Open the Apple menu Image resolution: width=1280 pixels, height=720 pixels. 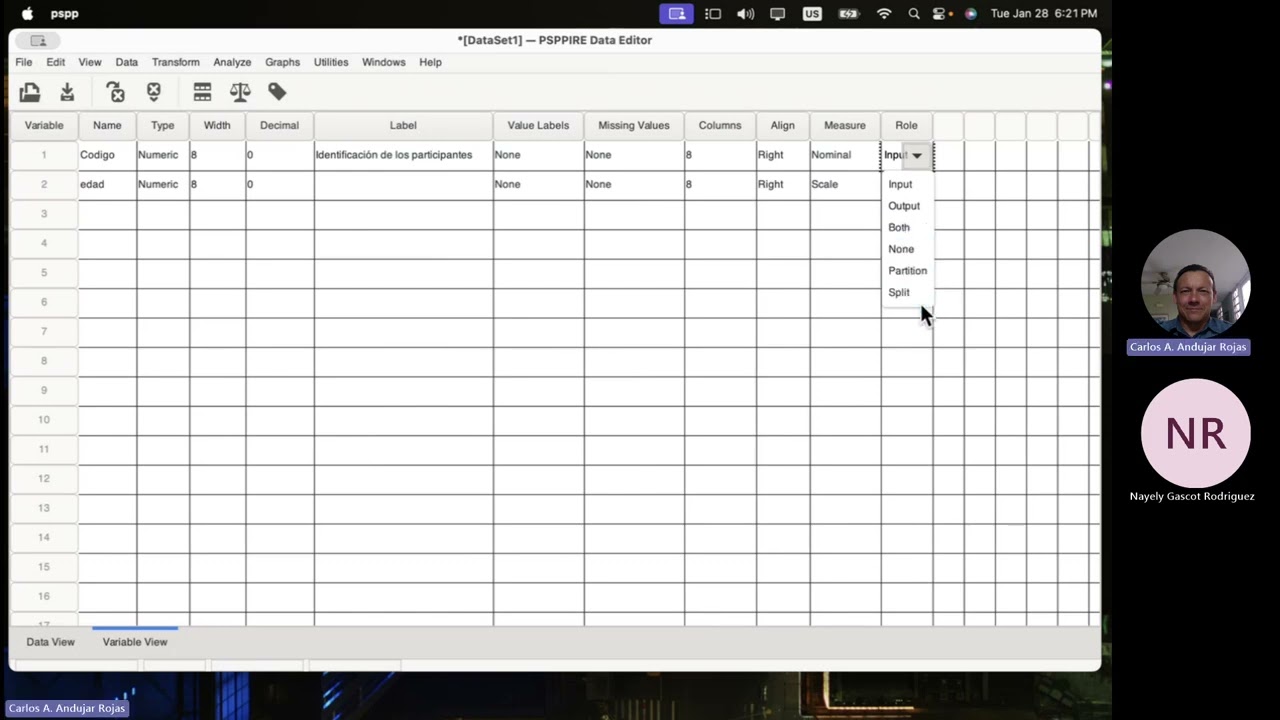27,13
